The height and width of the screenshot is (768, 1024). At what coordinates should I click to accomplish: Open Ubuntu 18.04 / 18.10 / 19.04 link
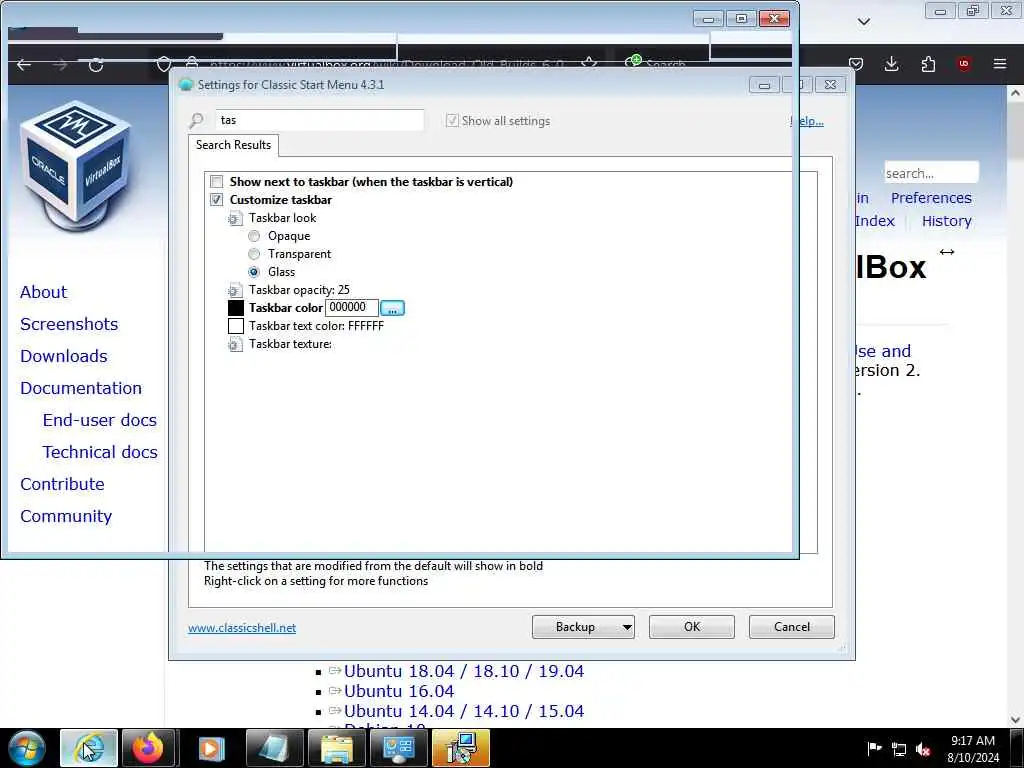click(x=464, y=671)
